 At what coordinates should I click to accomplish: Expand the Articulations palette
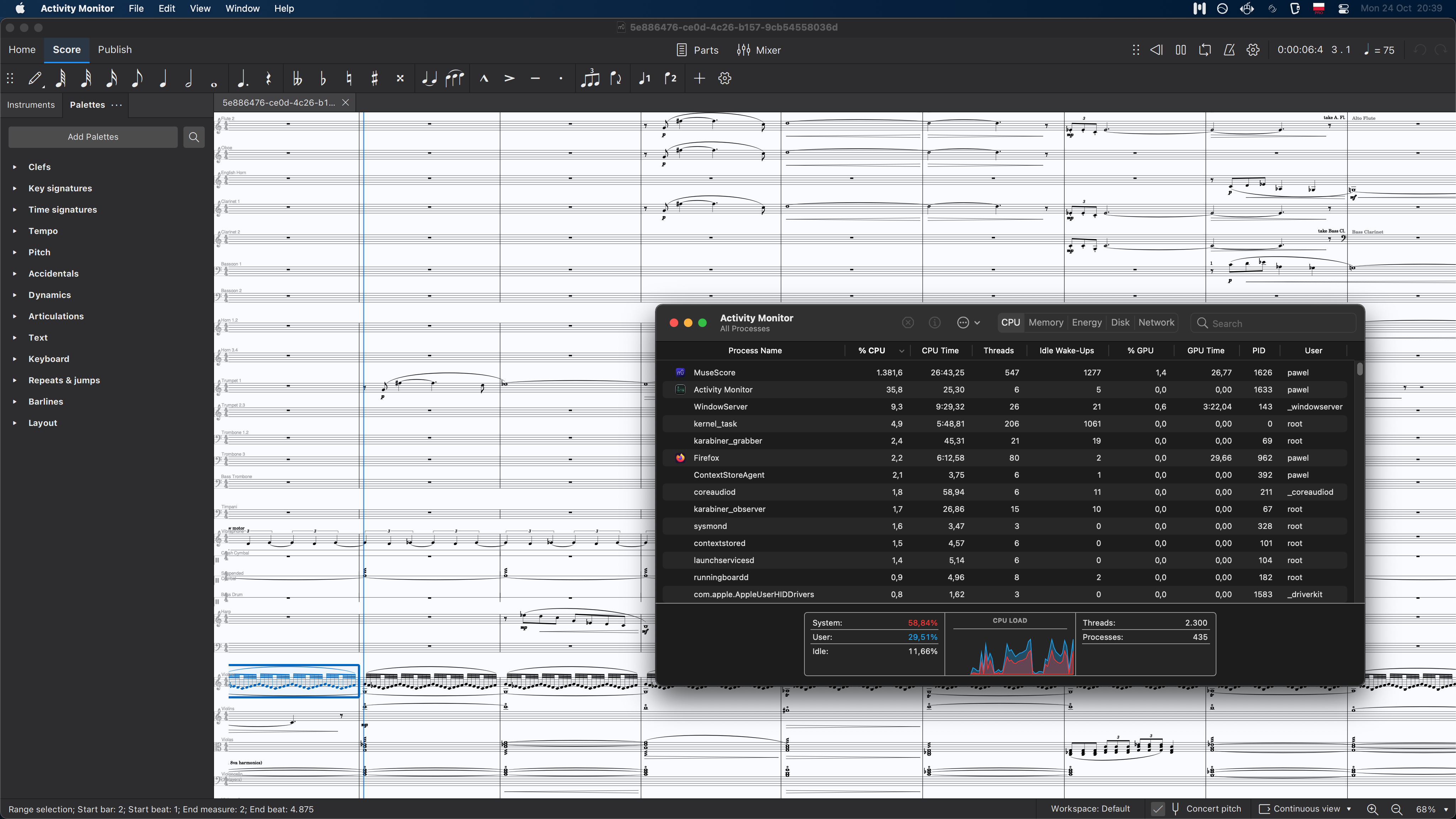click(x=56, y=316)
